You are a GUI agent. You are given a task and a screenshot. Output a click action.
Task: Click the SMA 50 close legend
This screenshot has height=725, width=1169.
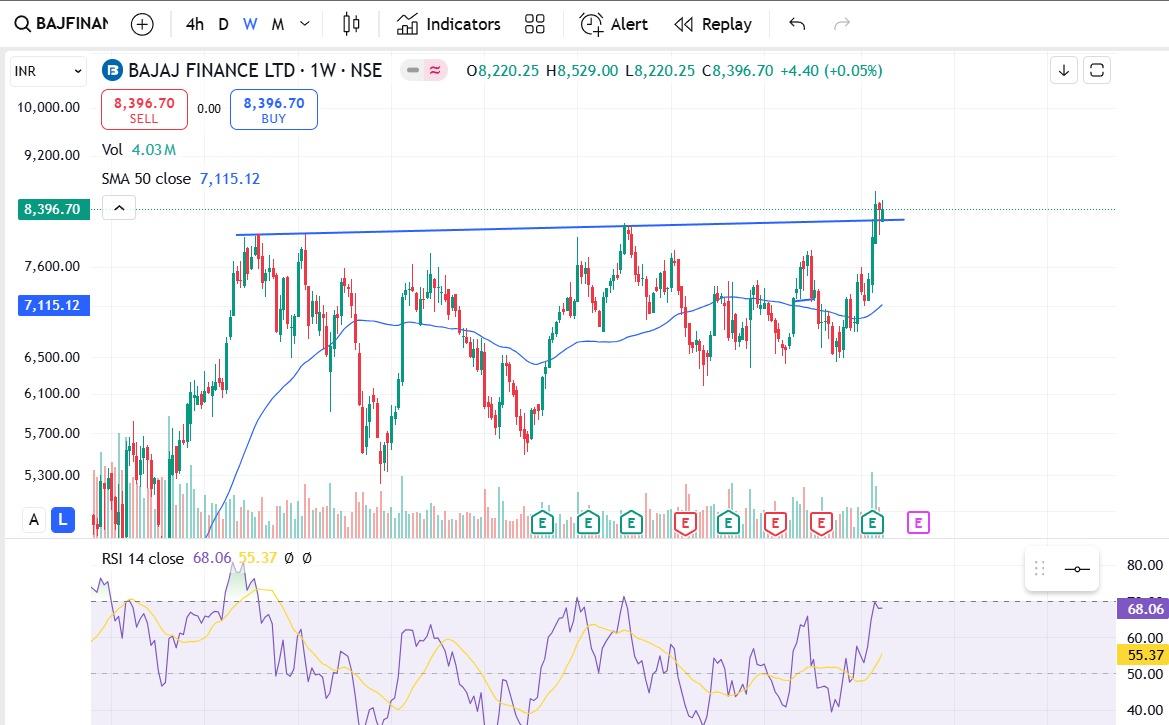click(x=180, y=179)
